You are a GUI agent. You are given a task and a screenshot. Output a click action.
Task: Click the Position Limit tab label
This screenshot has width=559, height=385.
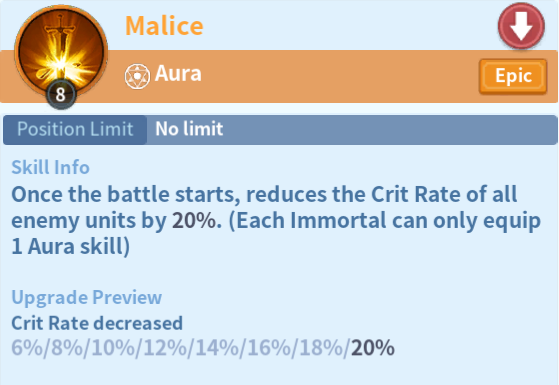[75, 129]
